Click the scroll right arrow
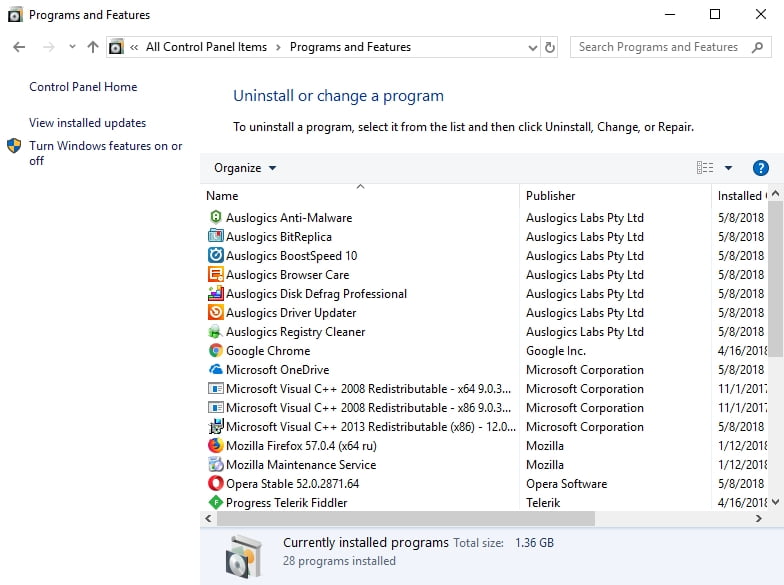This screenshot has width=784, height=585. click(758, 518)
